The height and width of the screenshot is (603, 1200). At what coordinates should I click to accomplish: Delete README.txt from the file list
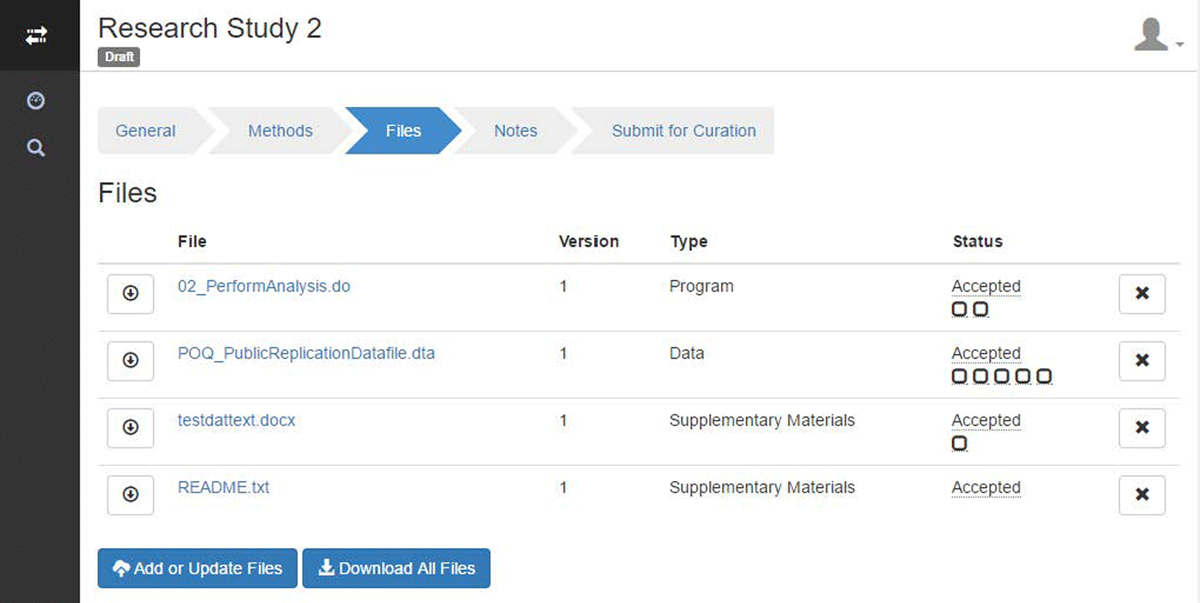tap(1142, 494)
